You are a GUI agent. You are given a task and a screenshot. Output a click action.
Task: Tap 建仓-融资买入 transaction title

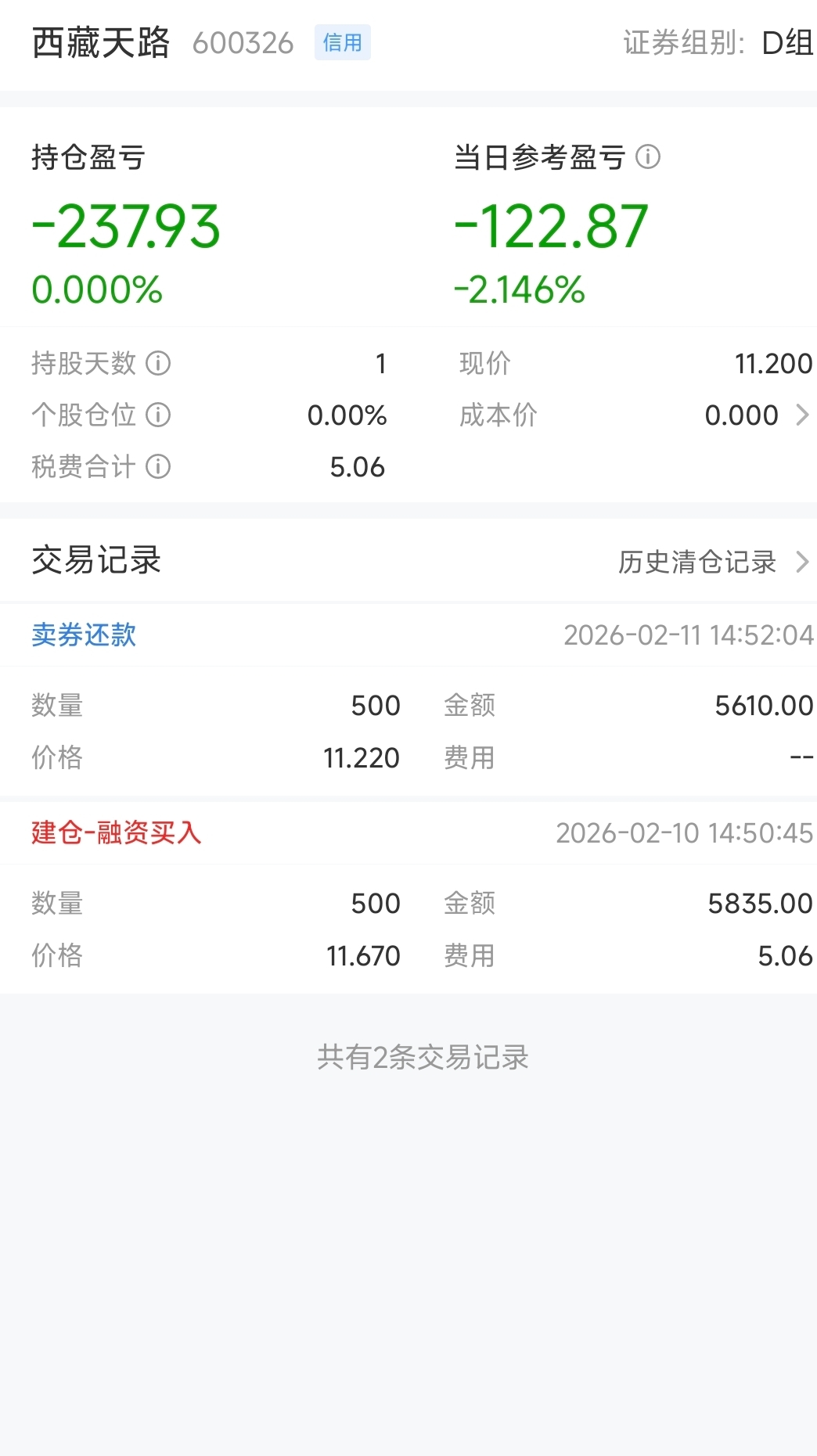pyautogui.click(x=116, y=832)
